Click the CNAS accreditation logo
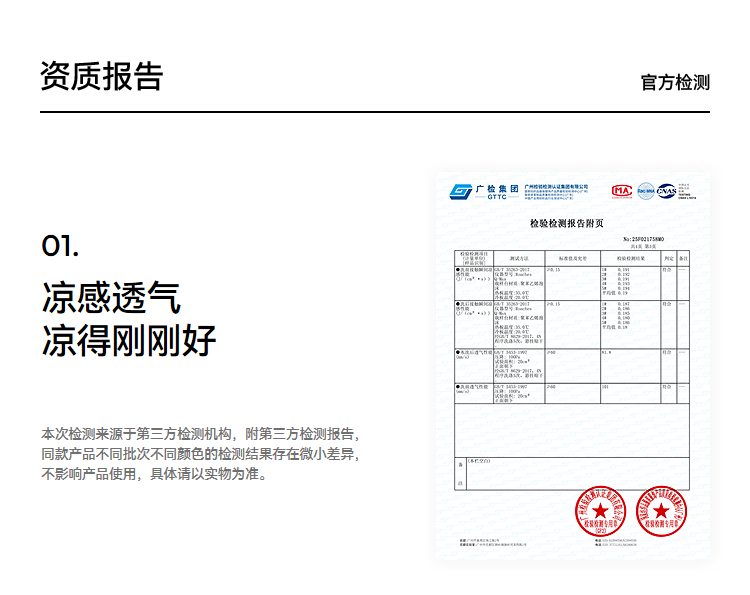 click(x=666, y=191)
